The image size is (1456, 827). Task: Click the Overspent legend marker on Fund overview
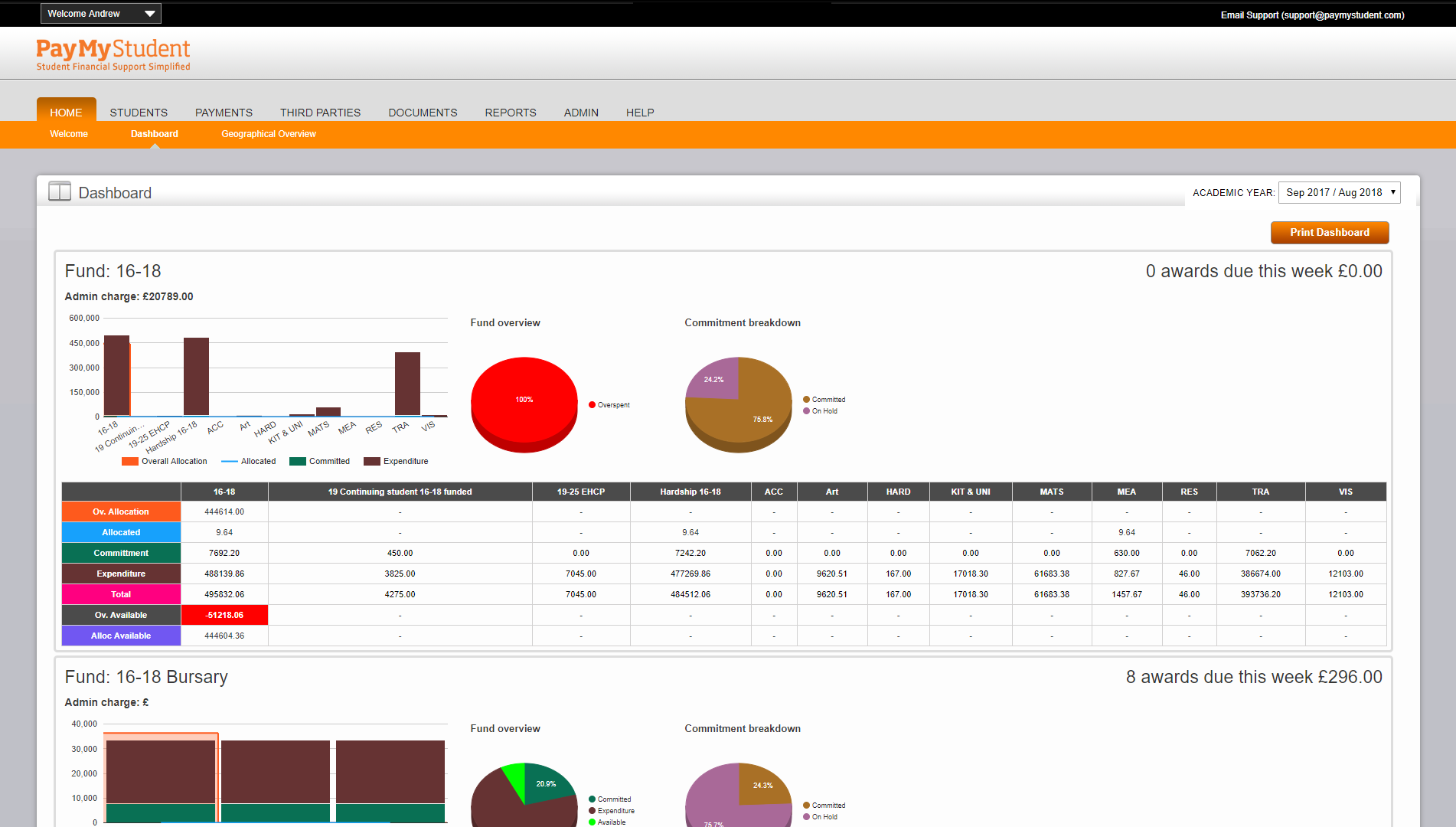590,404
